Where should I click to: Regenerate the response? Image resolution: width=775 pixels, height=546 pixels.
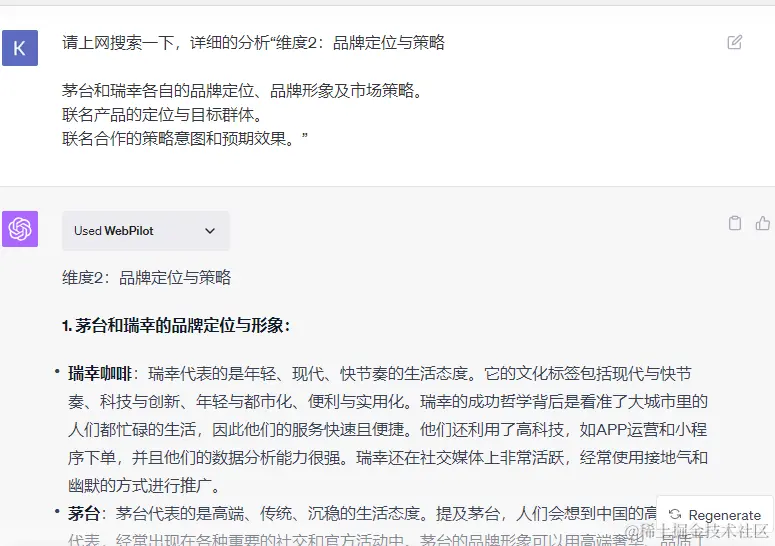(716, 515)
